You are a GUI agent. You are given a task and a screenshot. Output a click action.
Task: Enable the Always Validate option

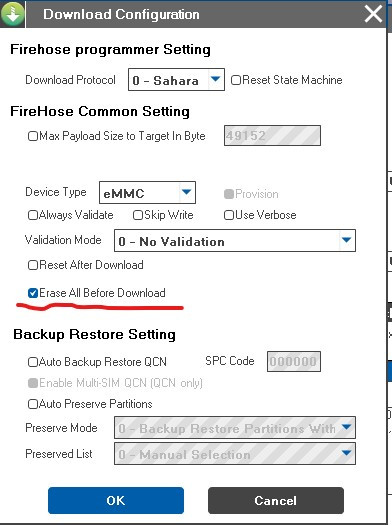33,215
